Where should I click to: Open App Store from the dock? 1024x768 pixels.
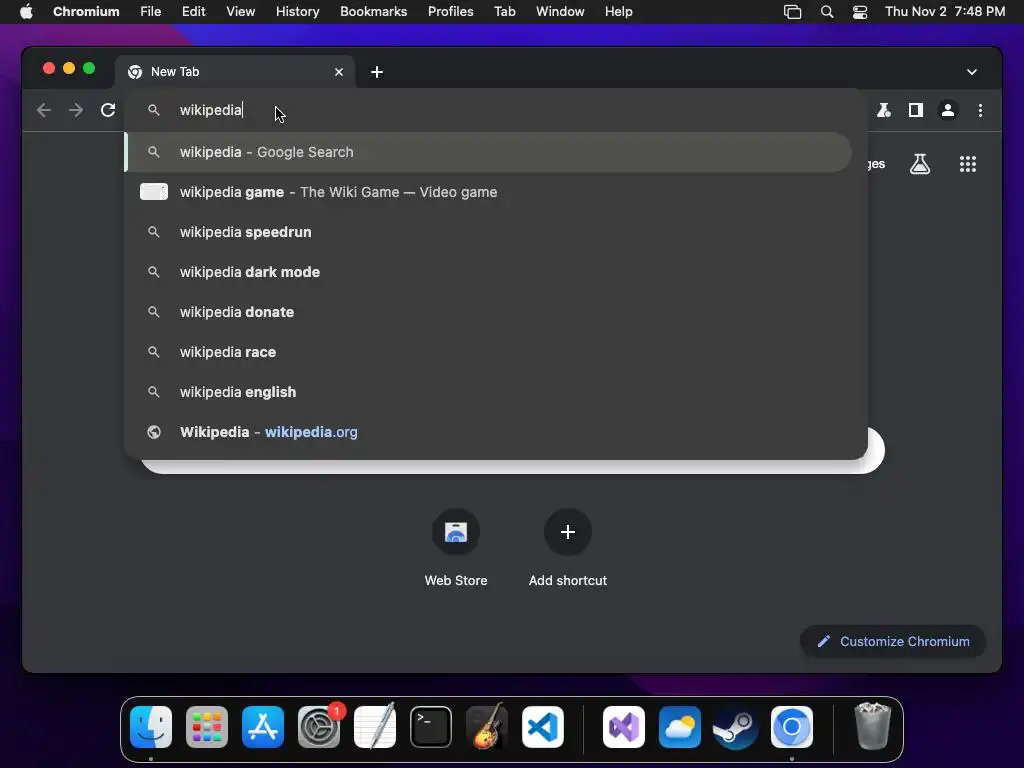[263, 727]
